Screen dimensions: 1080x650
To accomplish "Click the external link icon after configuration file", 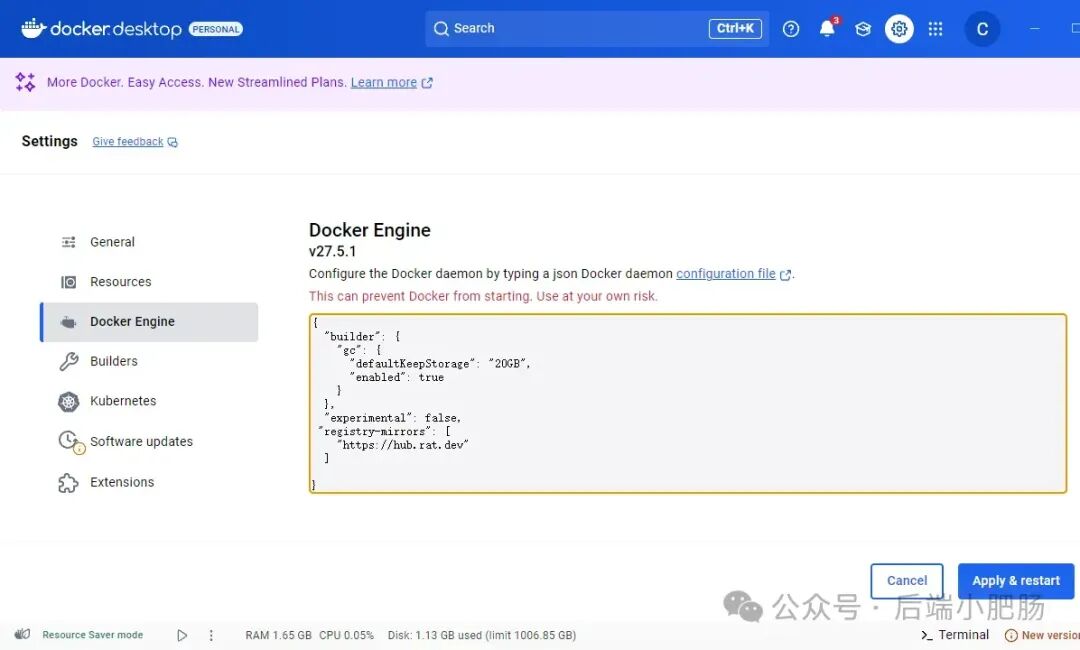I will [785, 274].
